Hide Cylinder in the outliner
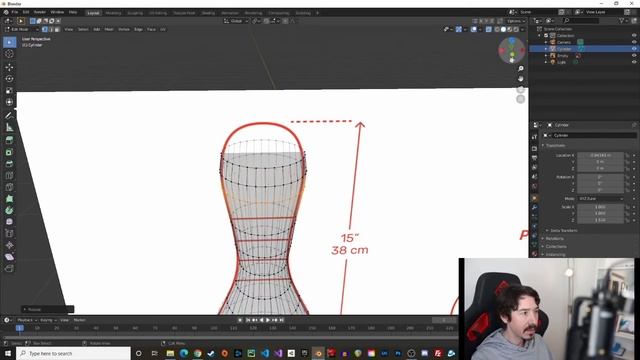Image resolution: width=640 pixels, height=360 pixels. 634,49
